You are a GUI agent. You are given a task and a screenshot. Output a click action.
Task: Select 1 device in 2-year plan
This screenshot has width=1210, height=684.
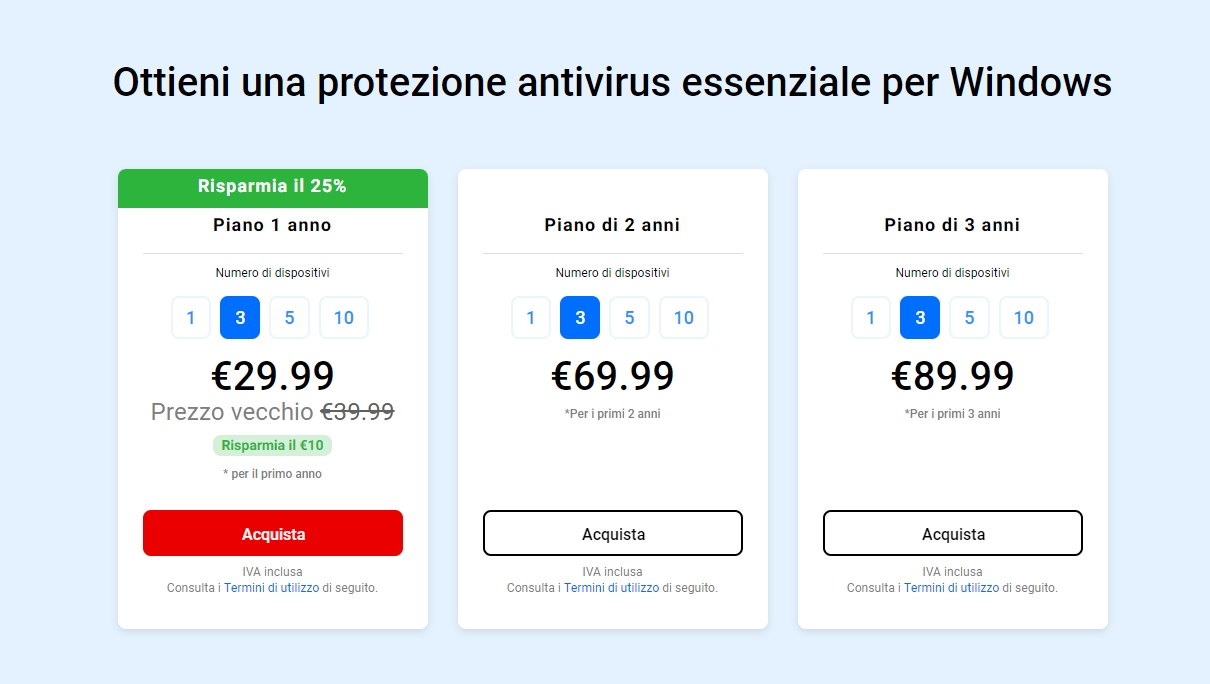click(531, 318)
